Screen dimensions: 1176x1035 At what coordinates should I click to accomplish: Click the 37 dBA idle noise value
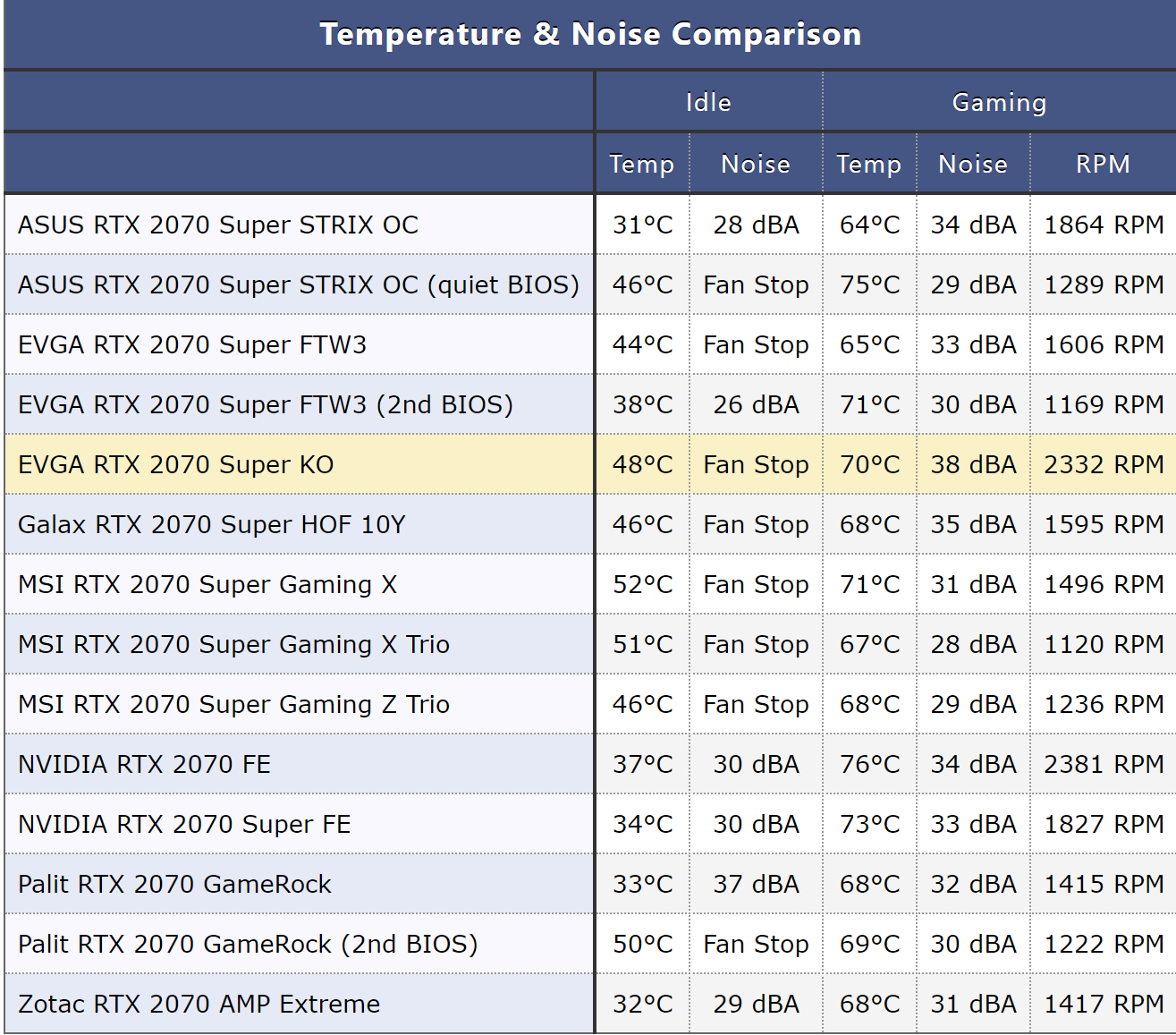click(x=756, y=884)
